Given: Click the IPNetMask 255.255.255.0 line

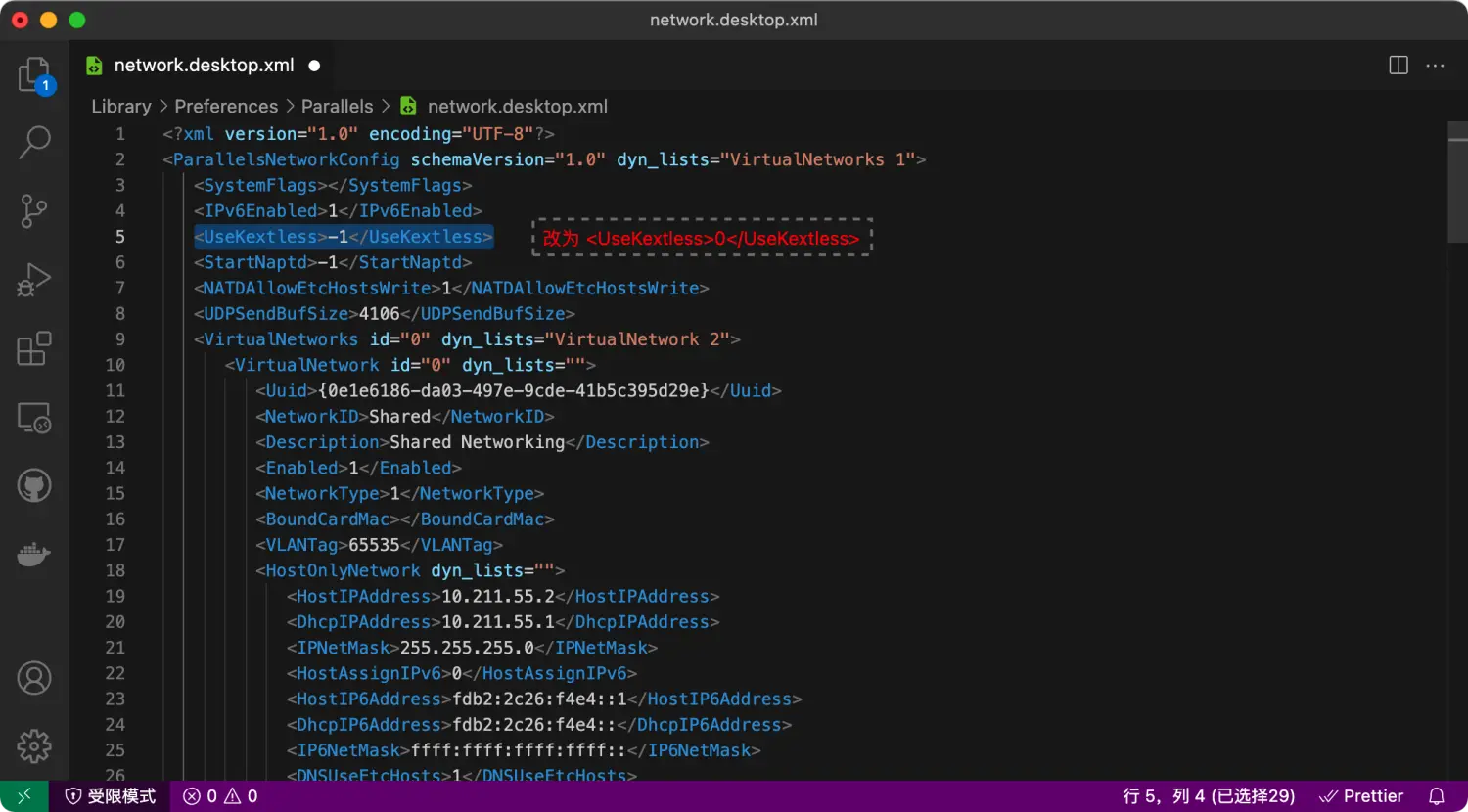Looking at the screenshot, I should (472, 648).
